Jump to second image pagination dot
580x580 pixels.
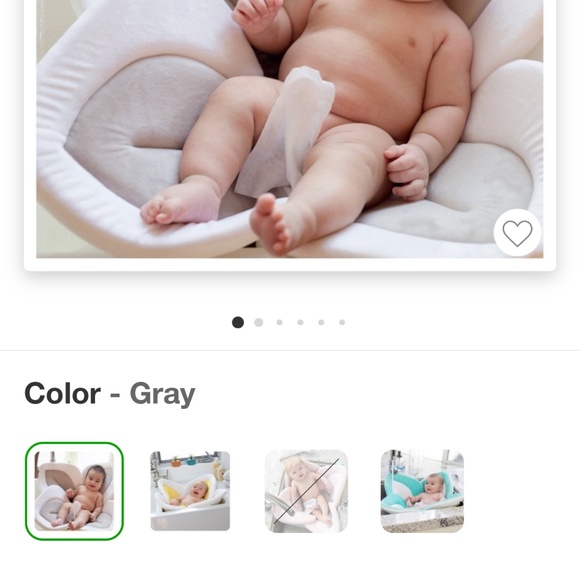point(259,322)
